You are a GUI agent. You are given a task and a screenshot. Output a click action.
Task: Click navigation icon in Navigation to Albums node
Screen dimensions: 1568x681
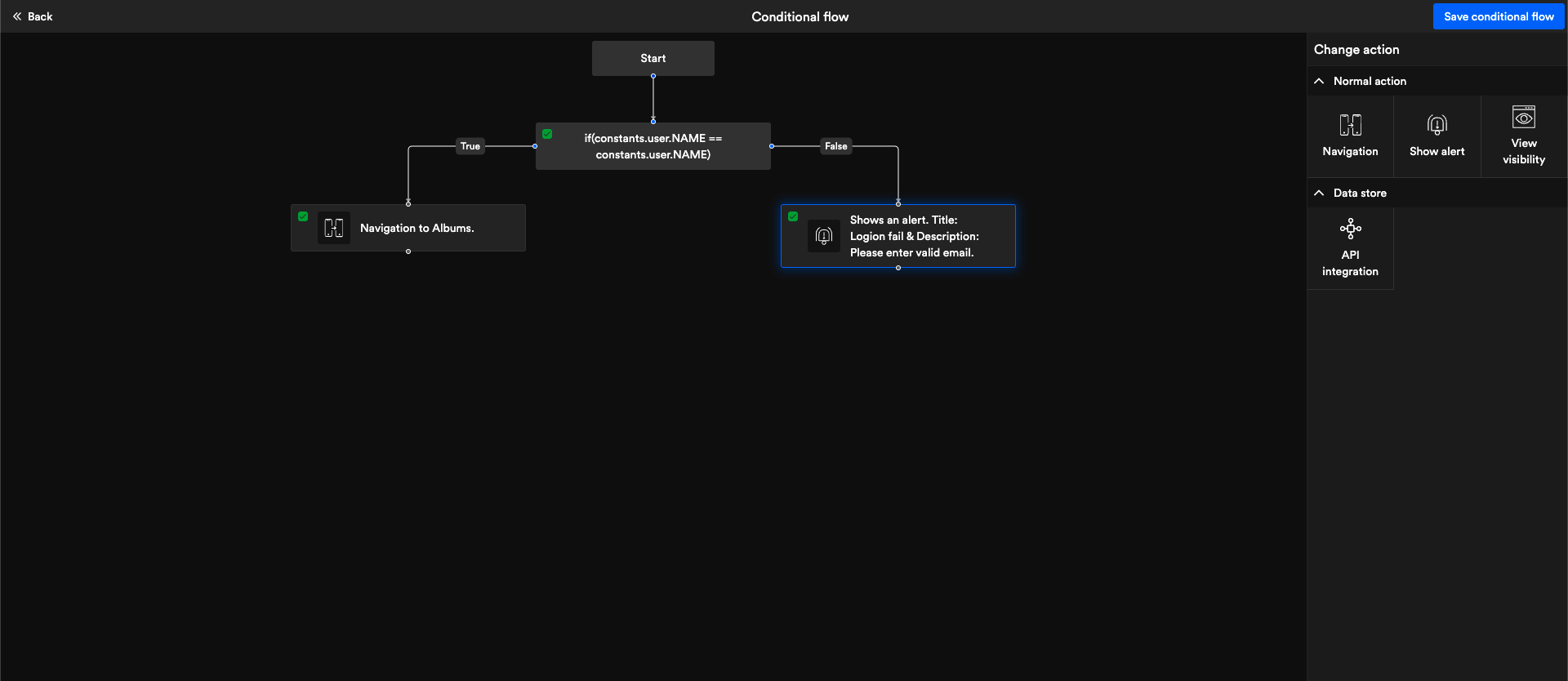click(333, 228)
